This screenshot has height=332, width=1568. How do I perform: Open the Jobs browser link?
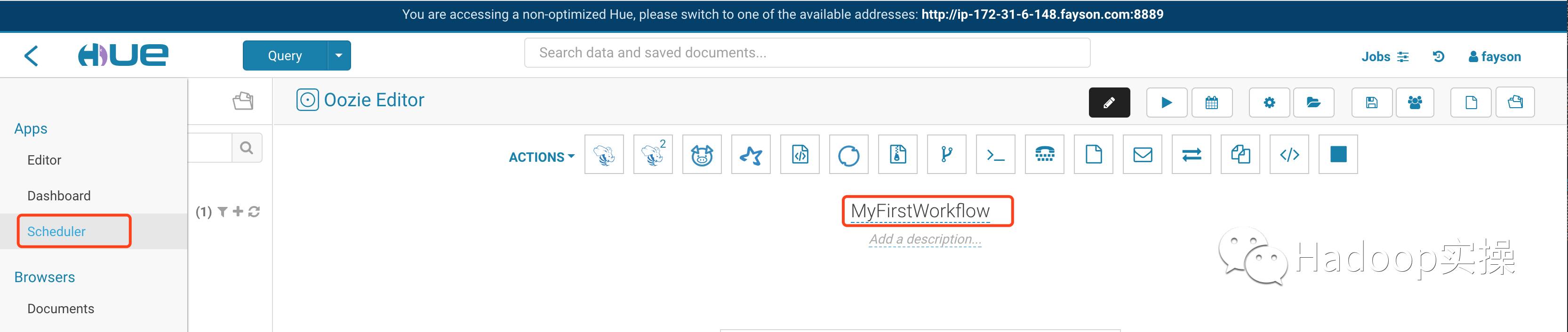point(1385,56)
